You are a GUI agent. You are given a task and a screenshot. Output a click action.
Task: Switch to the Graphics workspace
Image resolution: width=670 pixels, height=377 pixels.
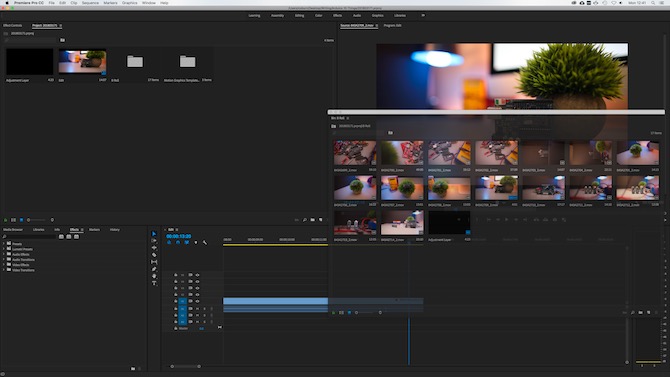tap(378, 15)
